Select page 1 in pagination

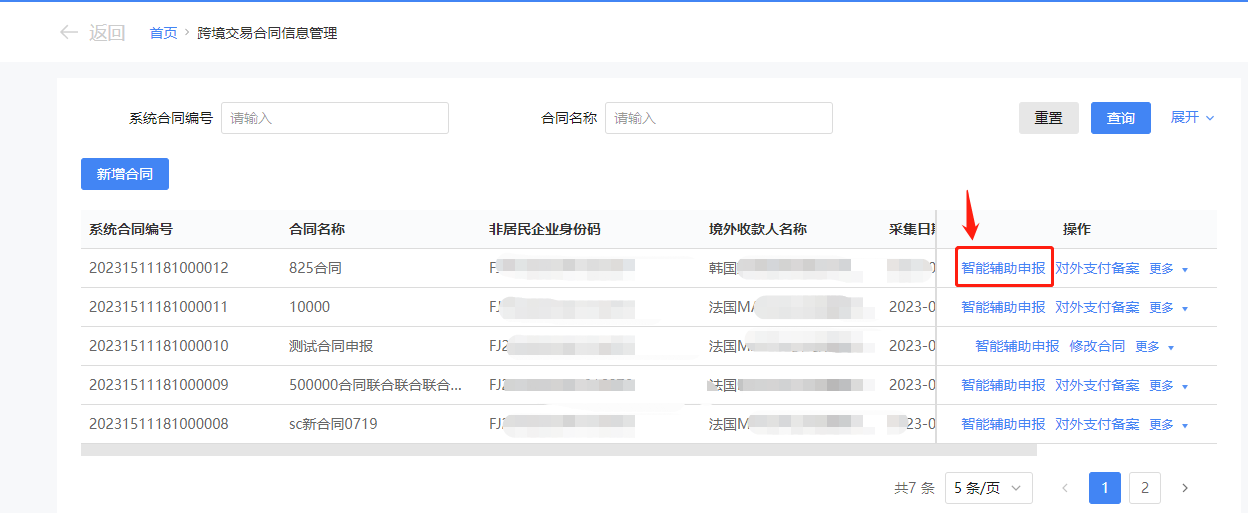[1104, 488]
